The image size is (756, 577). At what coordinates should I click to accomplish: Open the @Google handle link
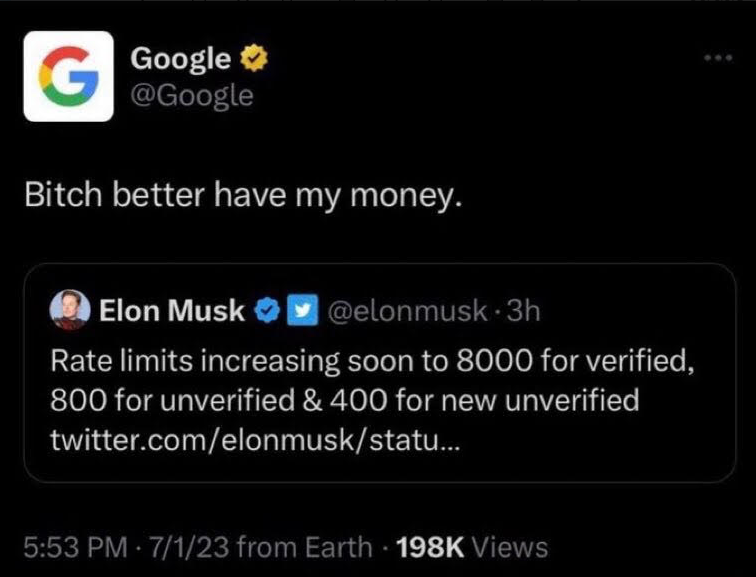click(191, 95)
